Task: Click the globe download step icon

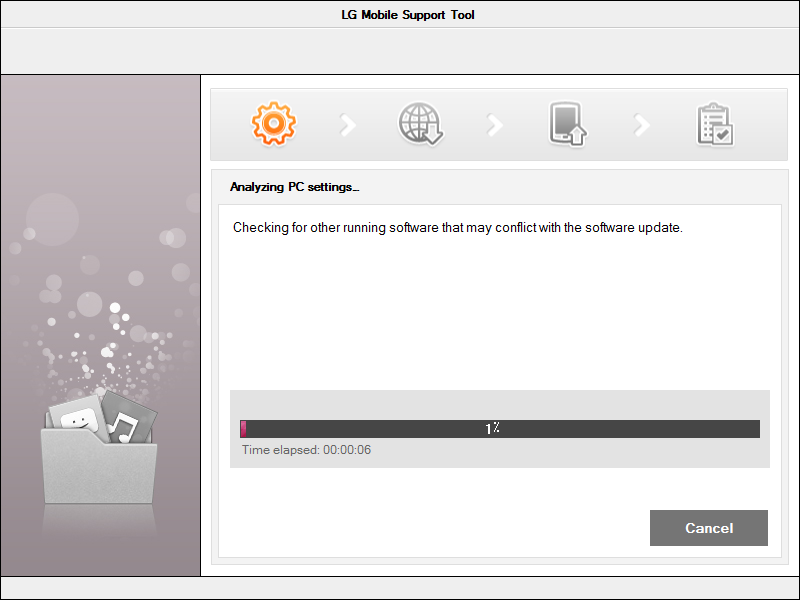Action: click(x=419, y=123)
